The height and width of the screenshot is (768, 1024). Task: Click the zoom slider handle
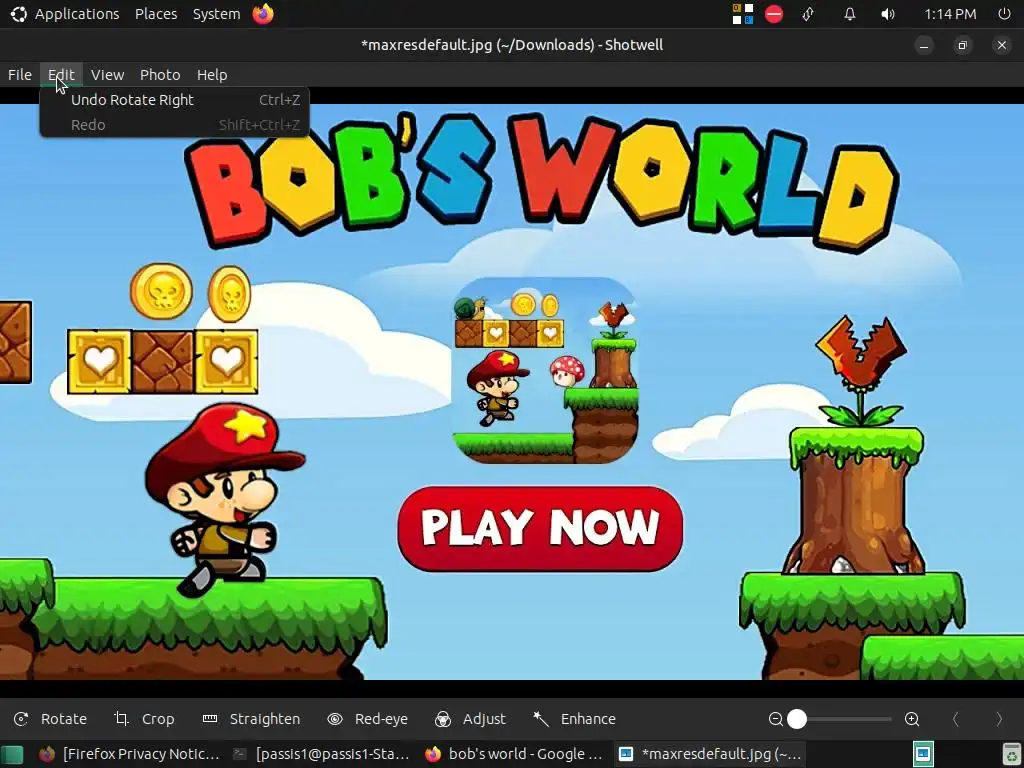[797, 719]
